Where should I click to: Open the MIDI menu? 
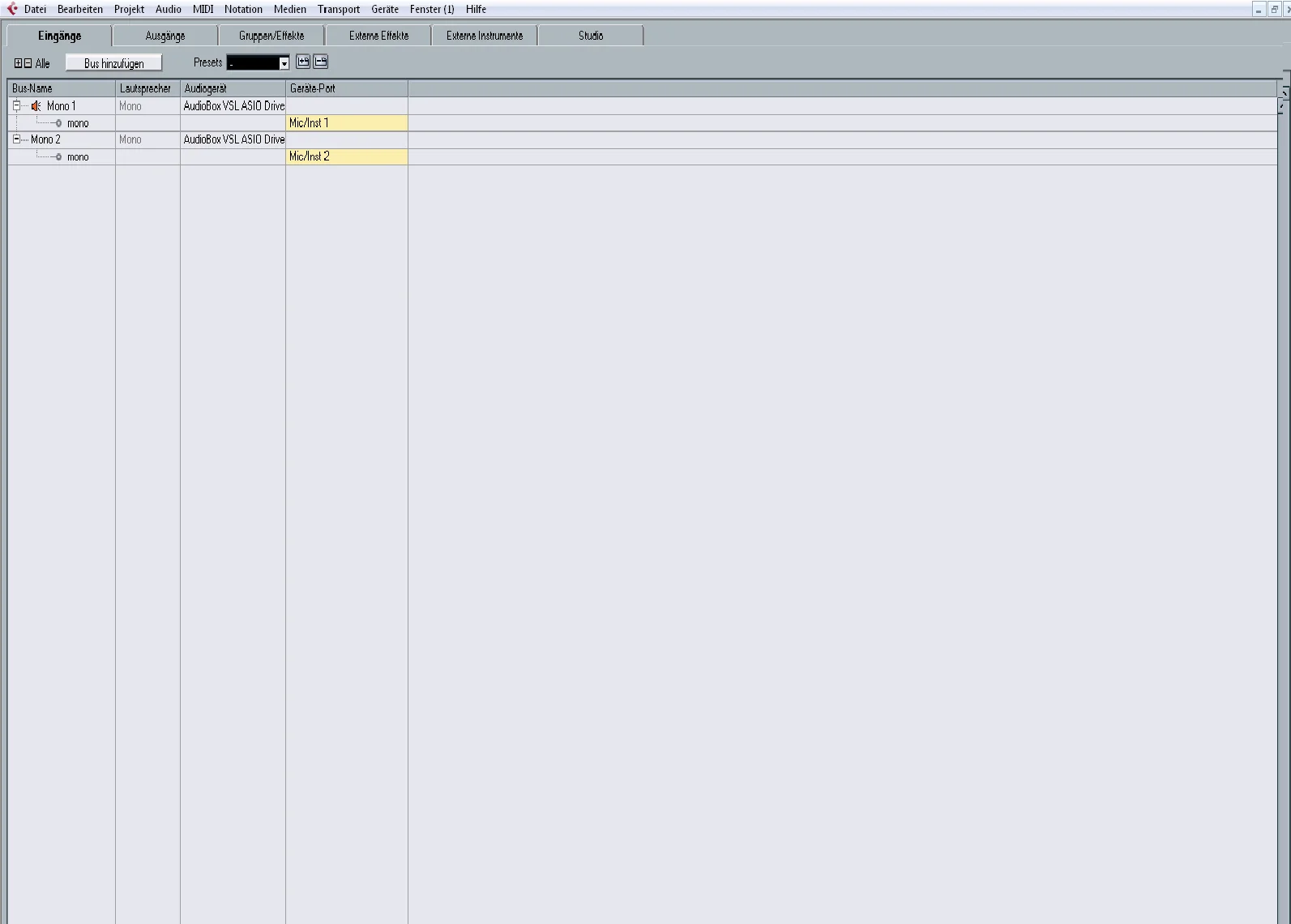point(203,9)
